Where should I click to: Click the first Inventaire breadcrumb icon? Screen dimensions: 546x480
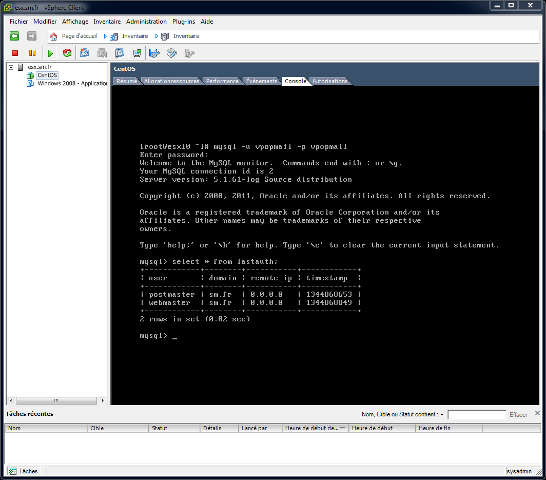point(114,36)
